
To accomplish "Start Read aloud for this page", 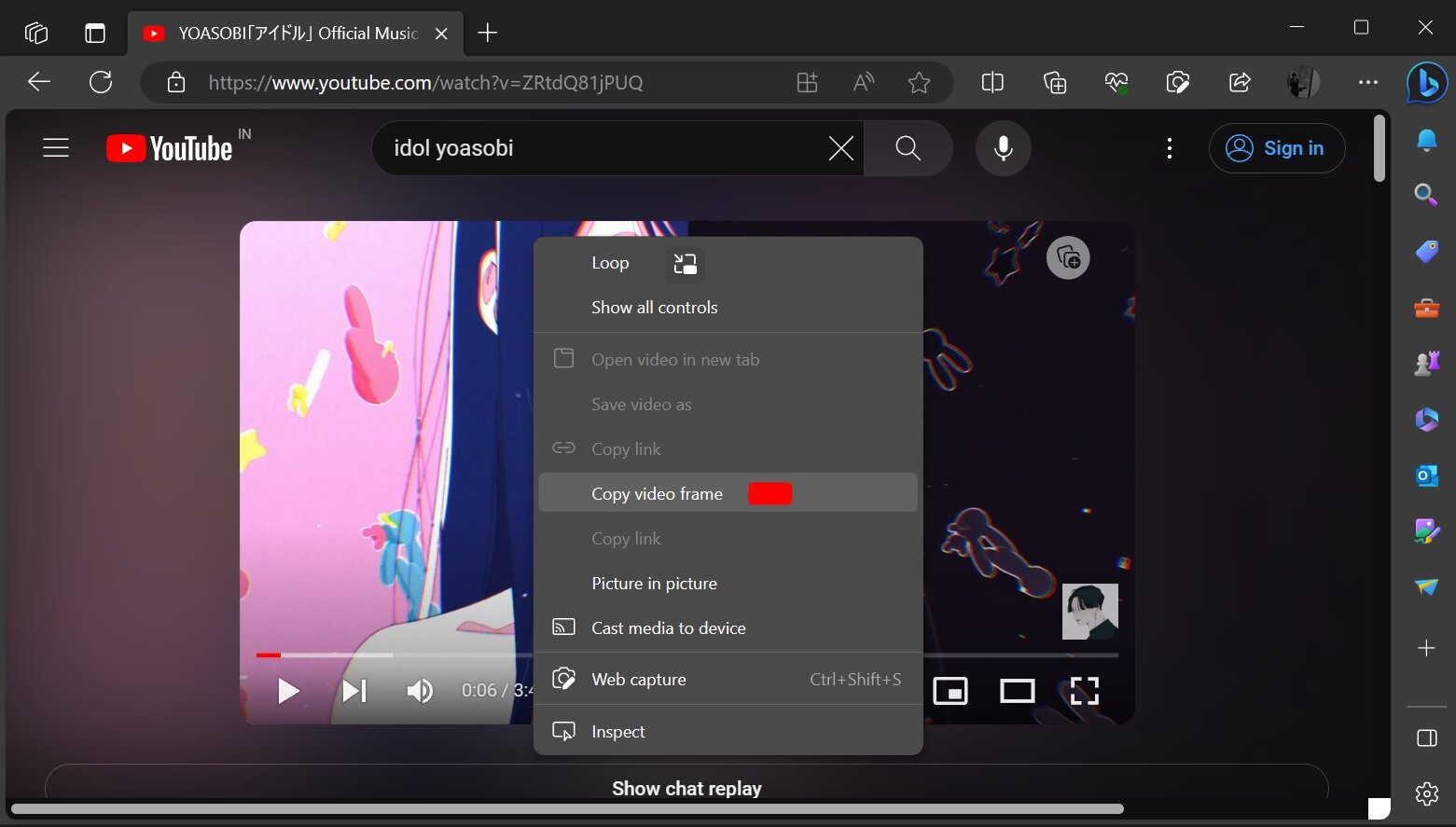I will [864, 82].
